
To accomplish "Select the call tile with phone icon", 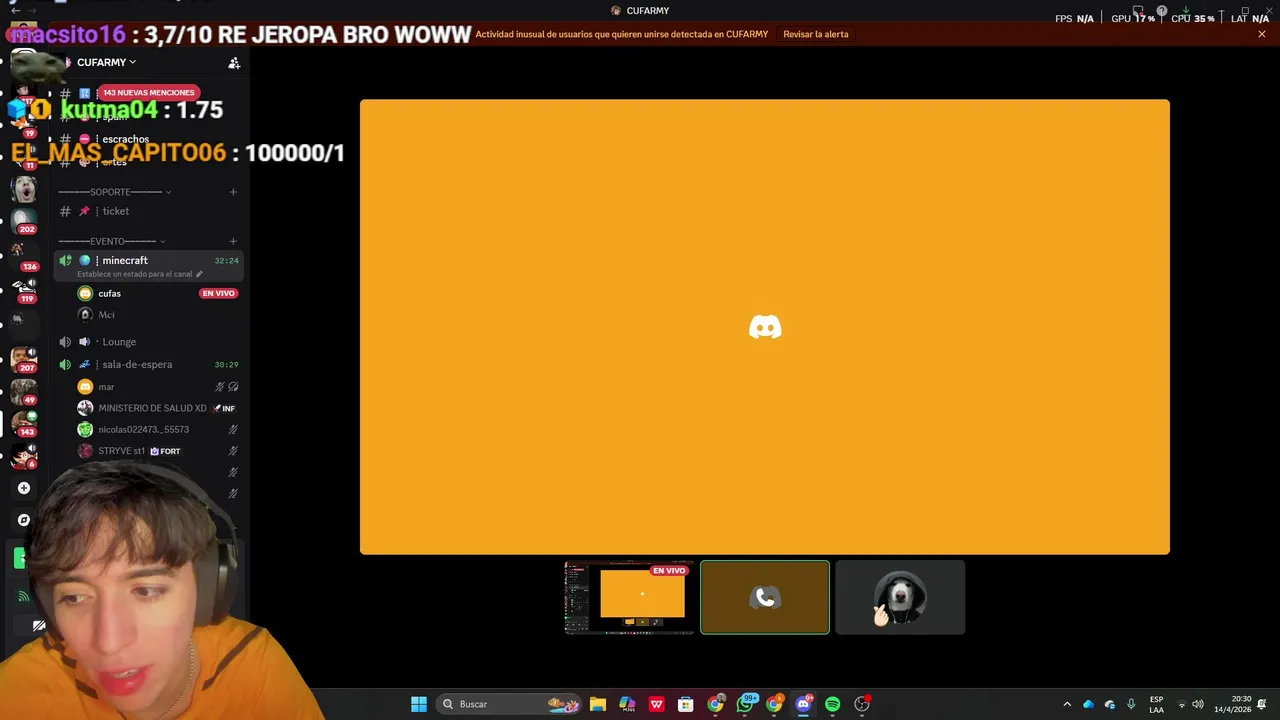I will click(765, 597).
